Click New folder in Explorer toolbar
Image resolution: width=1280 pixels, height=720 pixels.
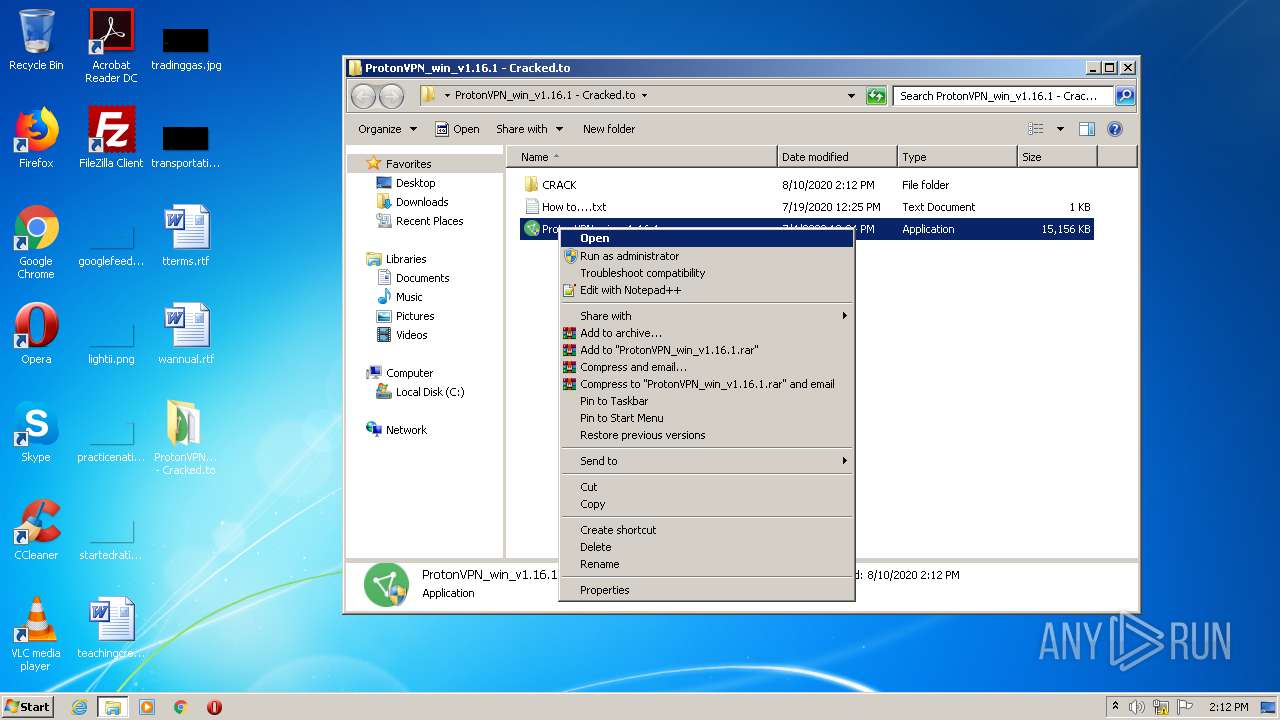pos(609,129)
